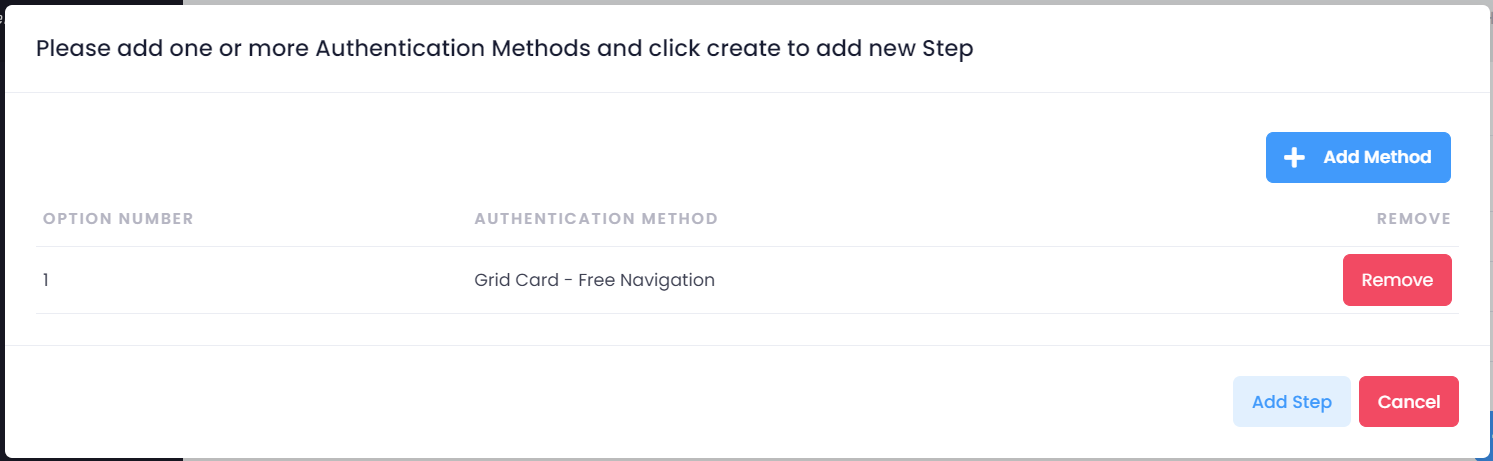Image resolution: width=1493 pixels, height=461 pixels.
Task: Click the AUTHENTICATION METHOD column header
Action: pos(595,219)
